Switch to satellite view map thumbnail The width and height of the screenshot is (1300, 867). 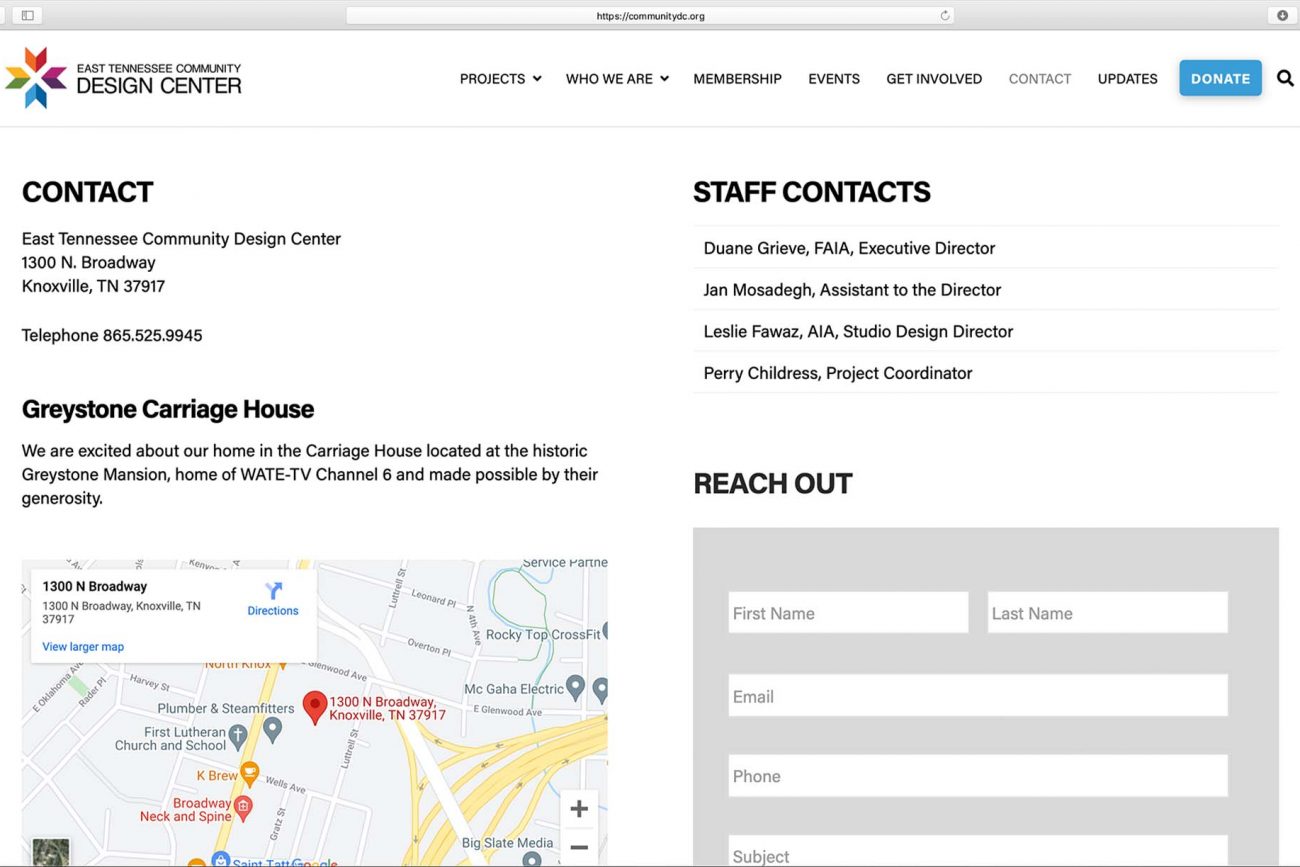pyautogui.click(x=51, y=851)
